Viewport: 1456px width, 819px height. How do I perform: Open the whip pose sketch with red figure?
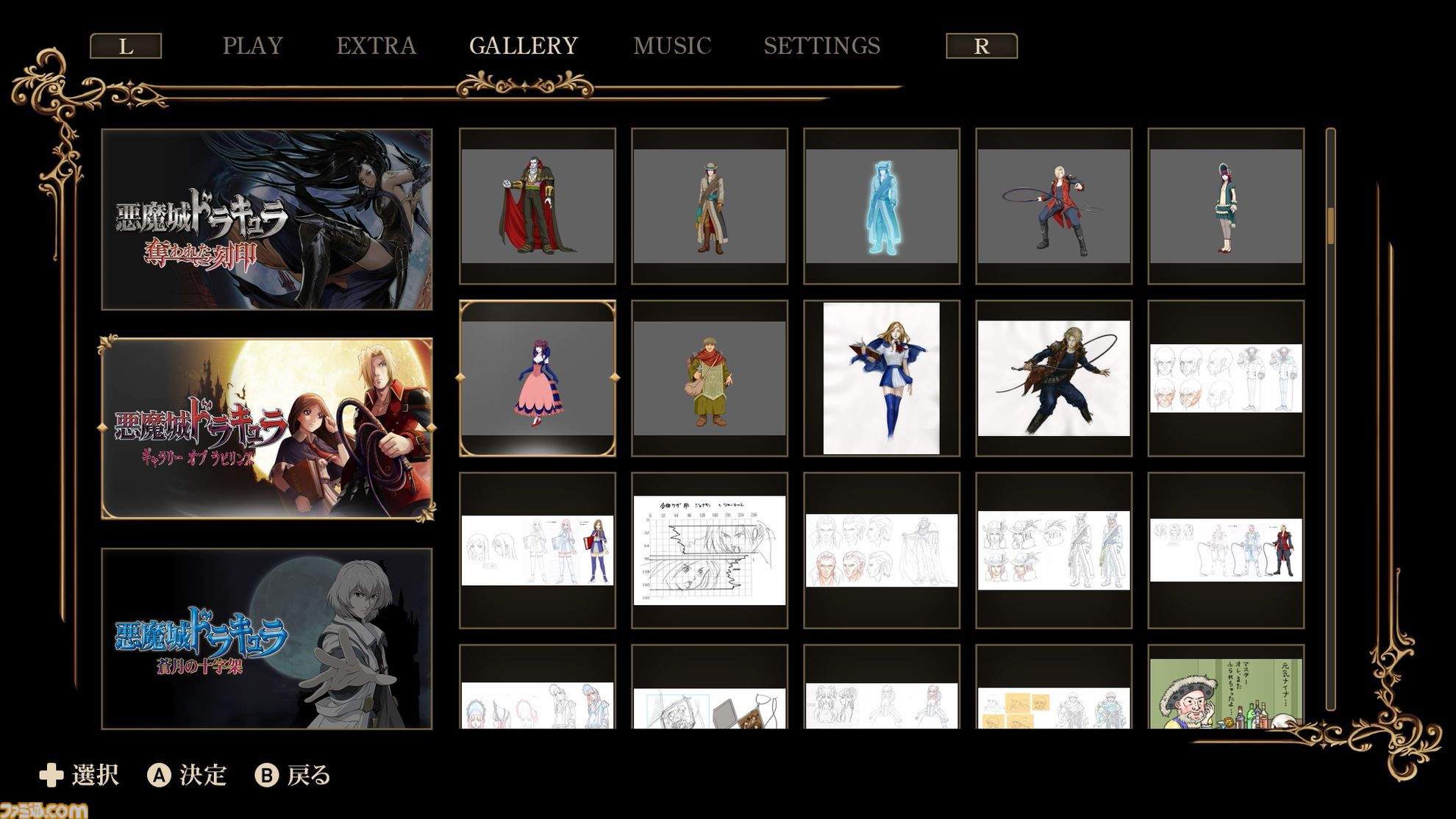[1226, 551]
